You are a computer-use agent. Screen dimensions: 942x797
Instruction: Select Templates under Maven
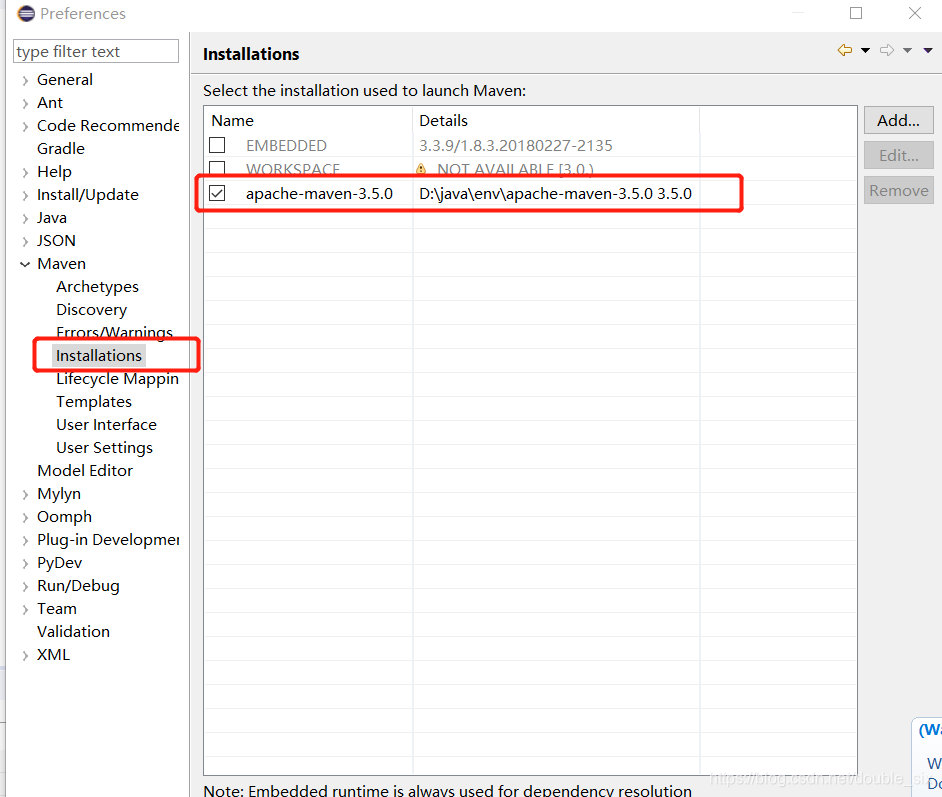pos(94,401)
